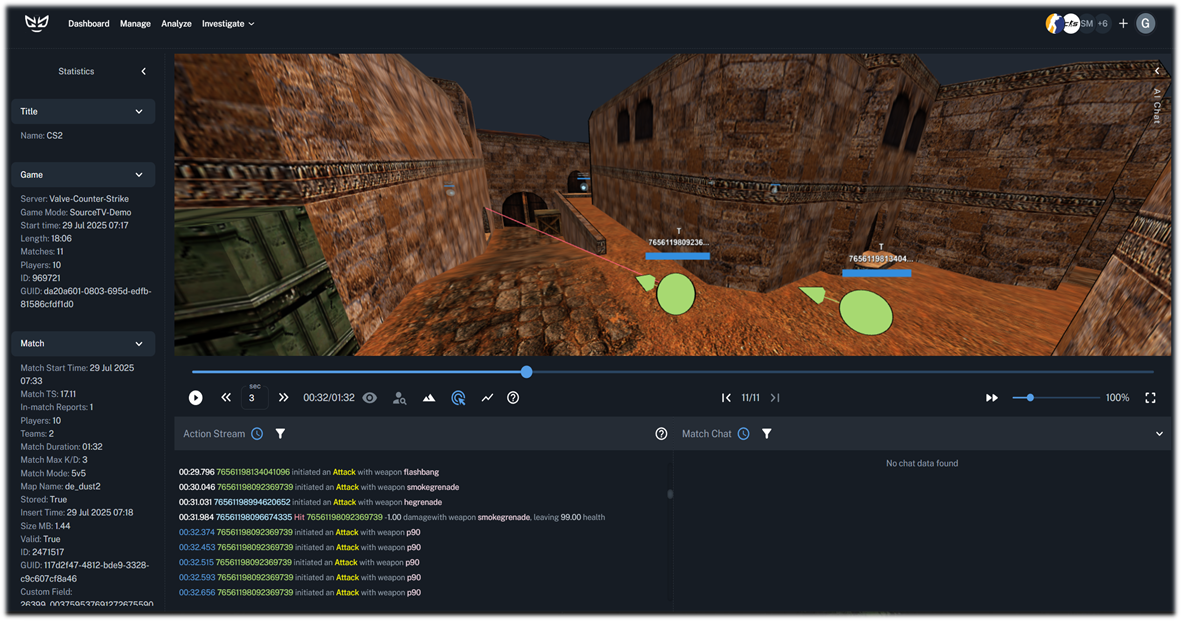Screen dimensions: 1181x621
Task: Jump to action timestamp 00:32.515
Action: 197,563
